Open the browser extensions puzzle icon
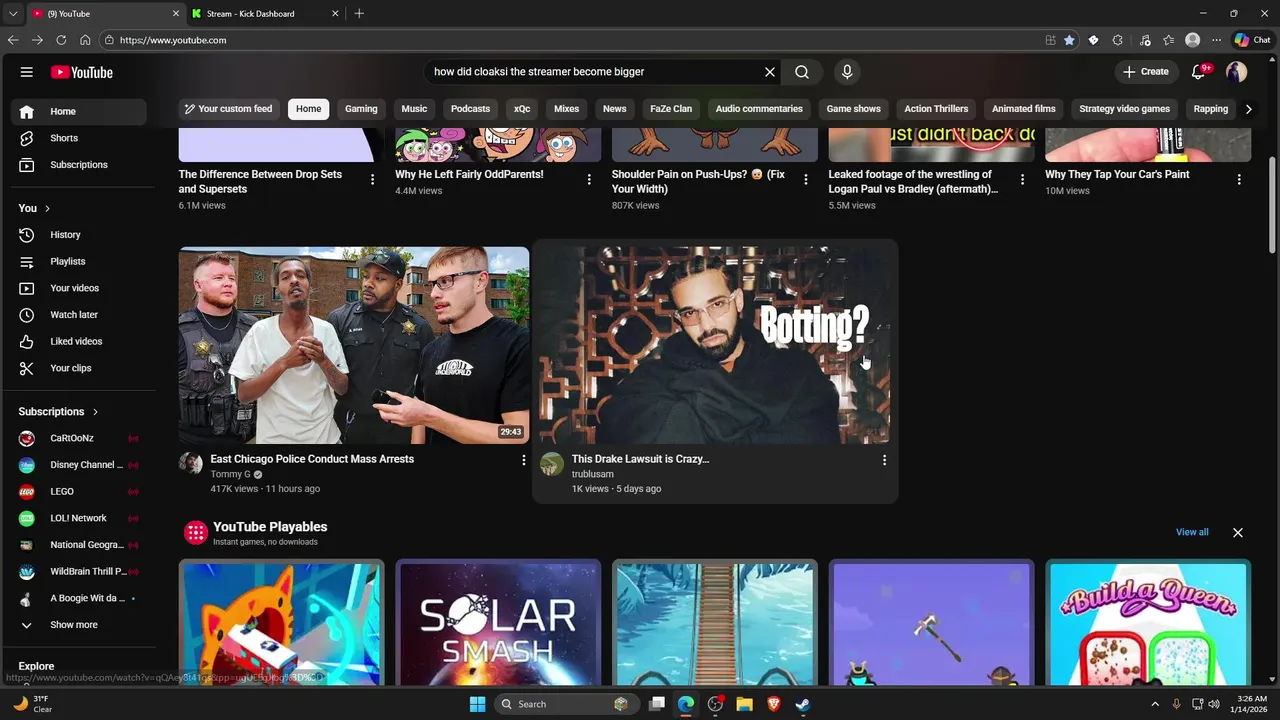This screenshot has width=1280, height=720. click(x=1118, y=40)
